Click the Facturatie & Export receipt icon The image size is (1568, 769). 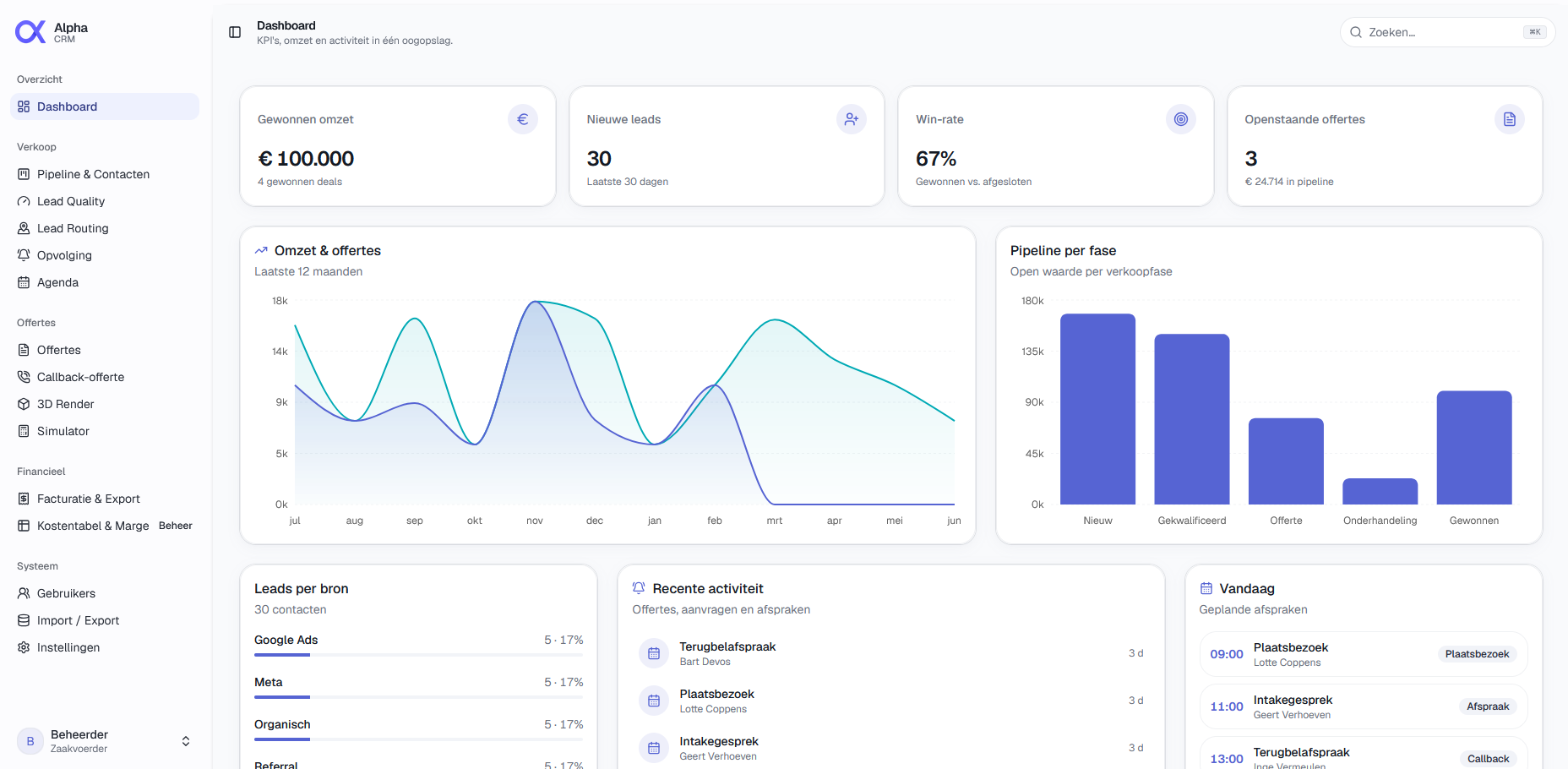24,499
